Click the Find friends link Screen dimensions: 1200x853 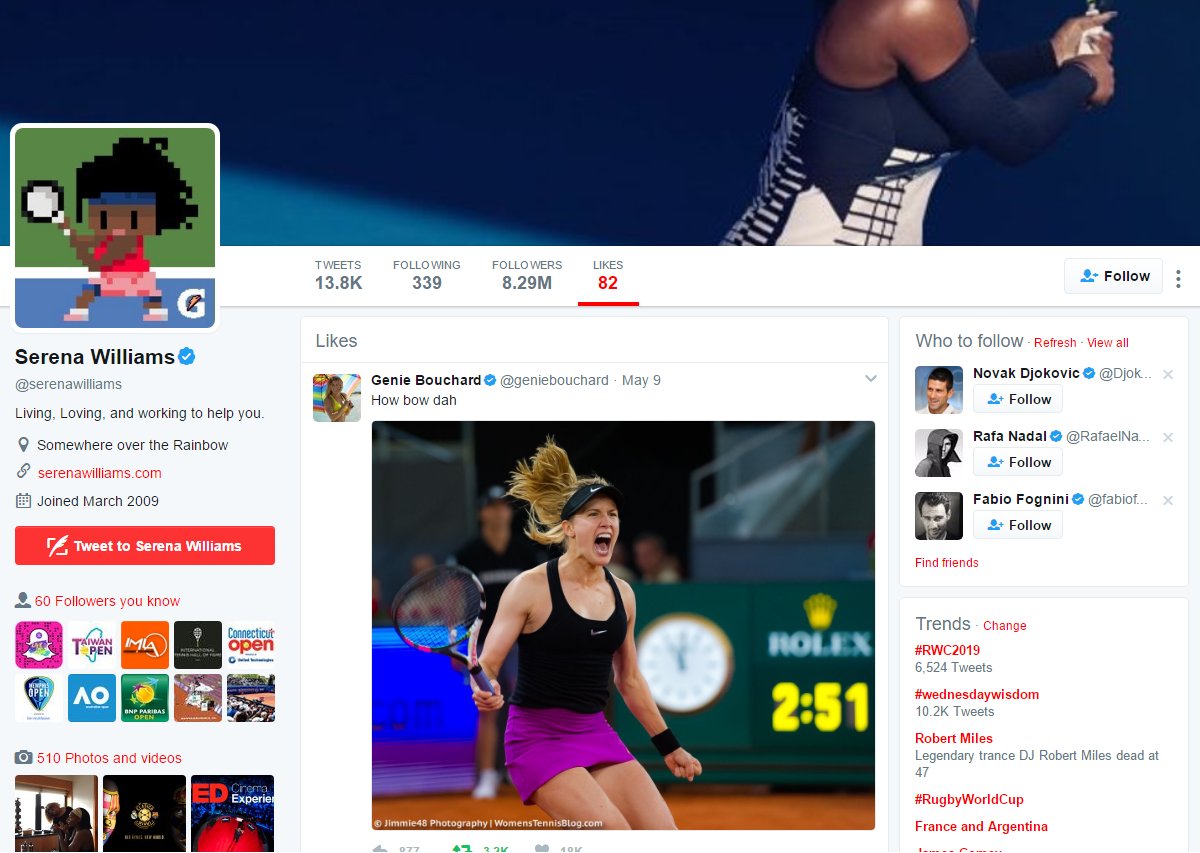coord(947,563)
